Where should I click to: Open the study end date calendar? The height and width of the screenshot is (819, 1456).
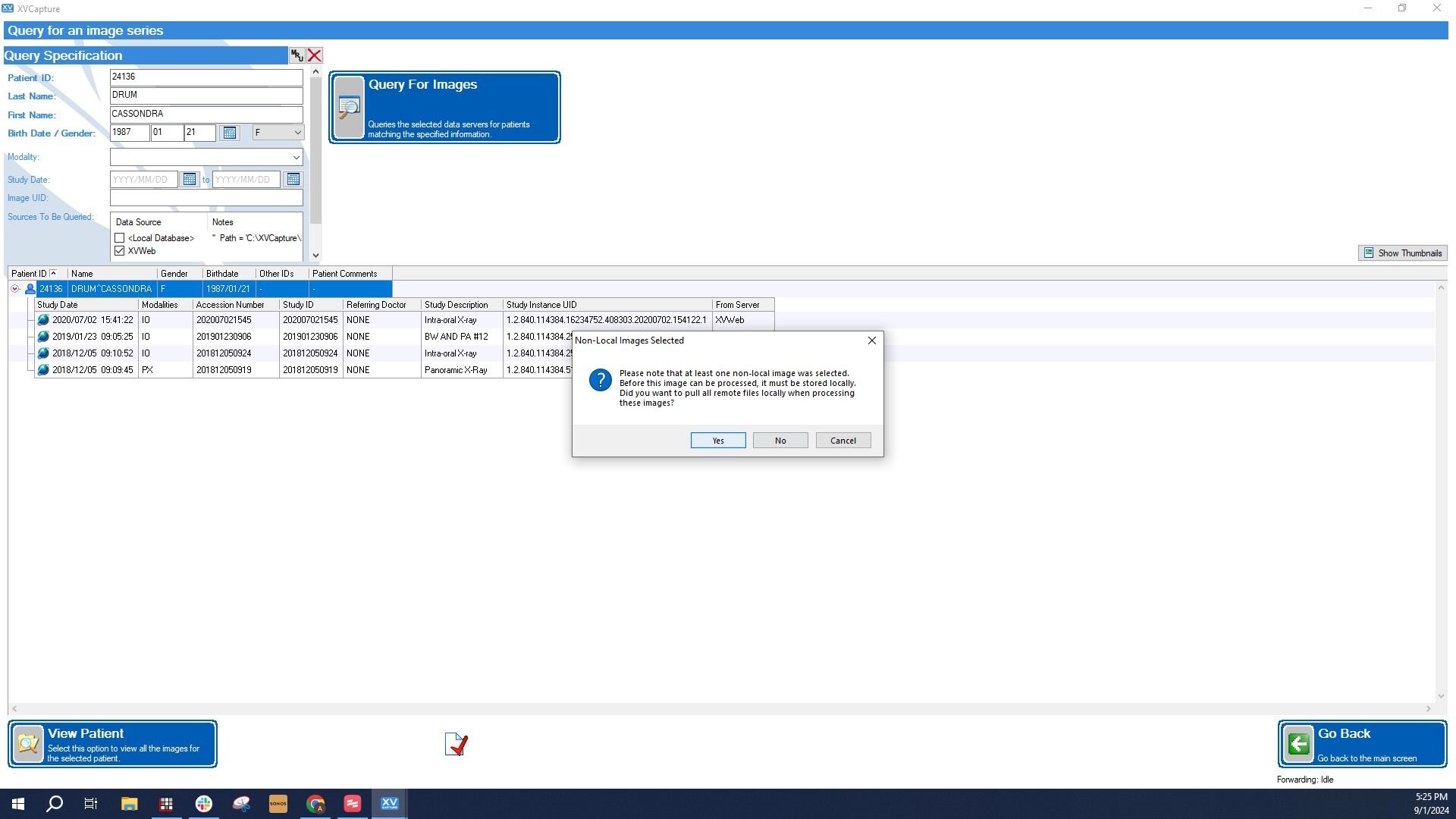(x=293, y=180)
